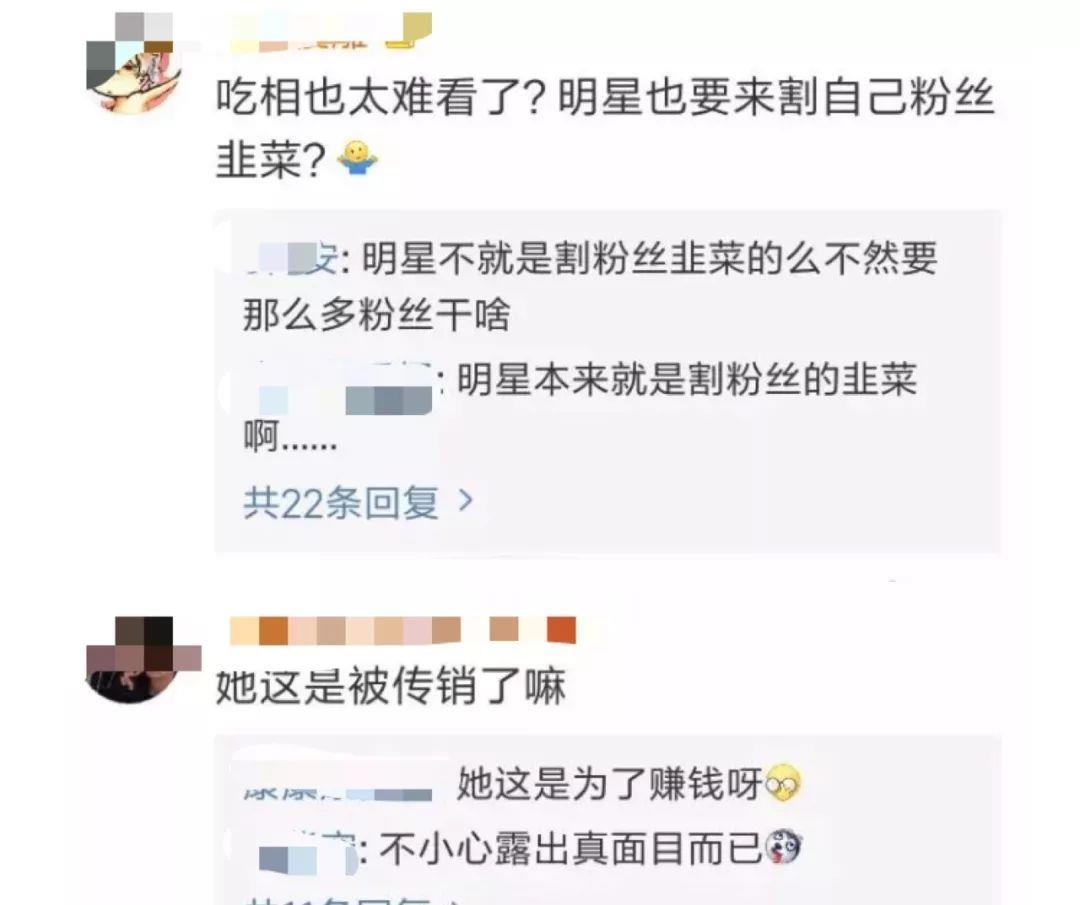
Task: Open the 共22条回复 replies link
Action: tap(358, 502)
